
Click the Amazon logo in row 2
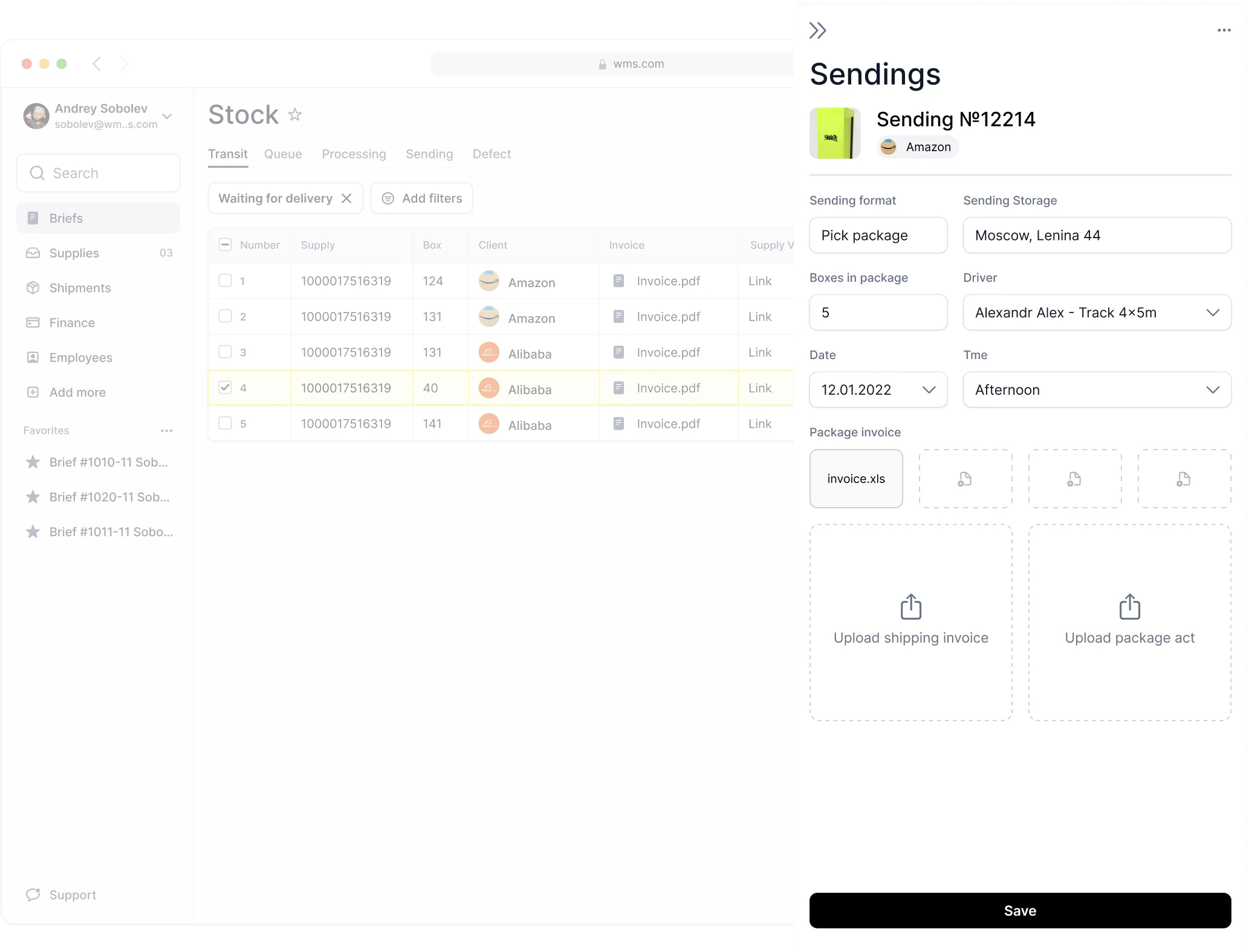(x=489, y=317)
